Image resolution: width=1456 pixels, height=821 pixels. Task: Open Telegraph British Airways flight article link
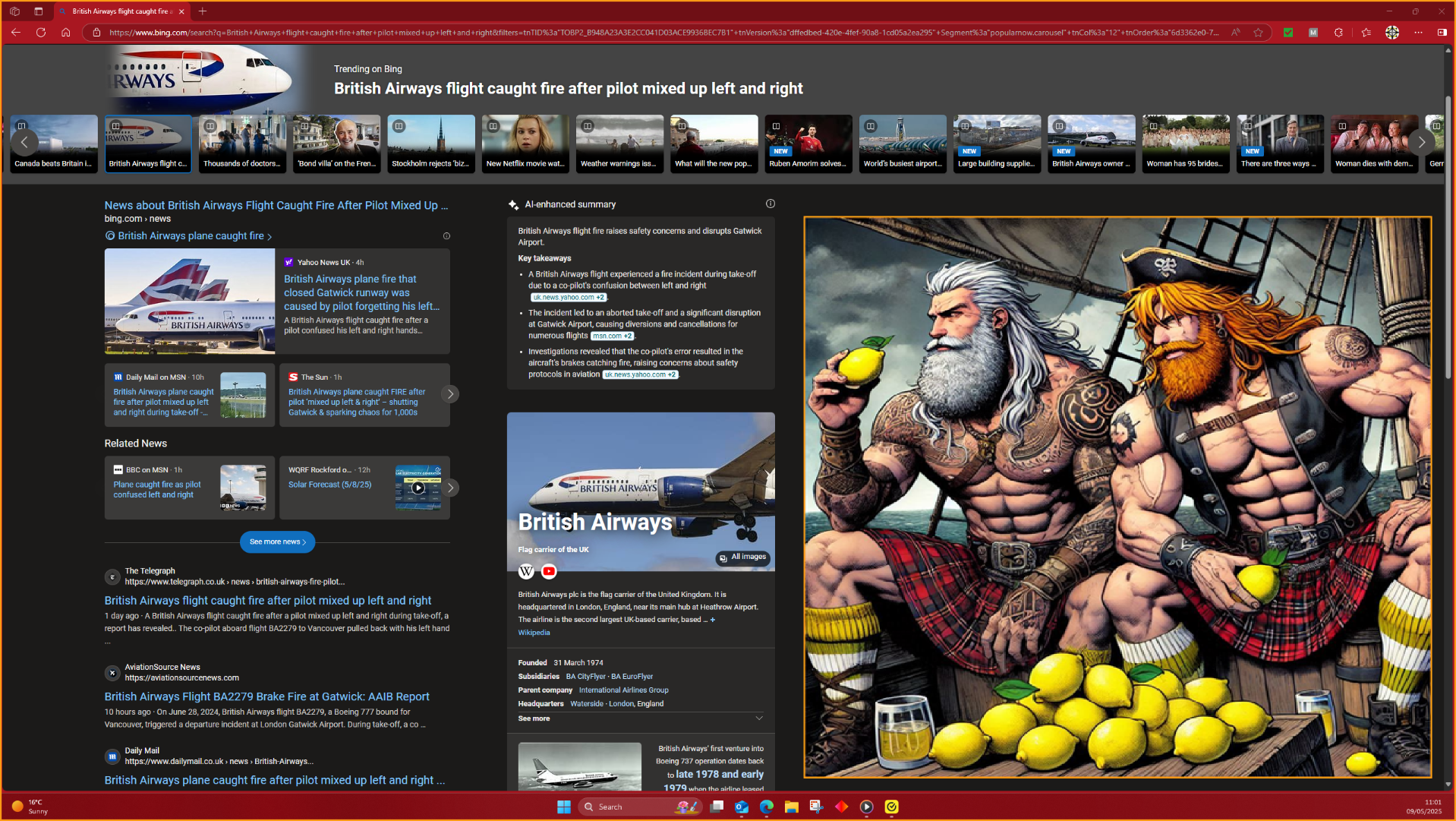[x=268, y=600]
